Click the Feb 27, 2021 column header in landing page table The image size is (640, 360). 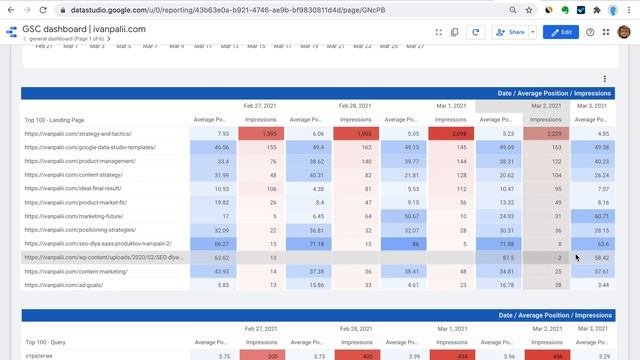tap(260, 106)
